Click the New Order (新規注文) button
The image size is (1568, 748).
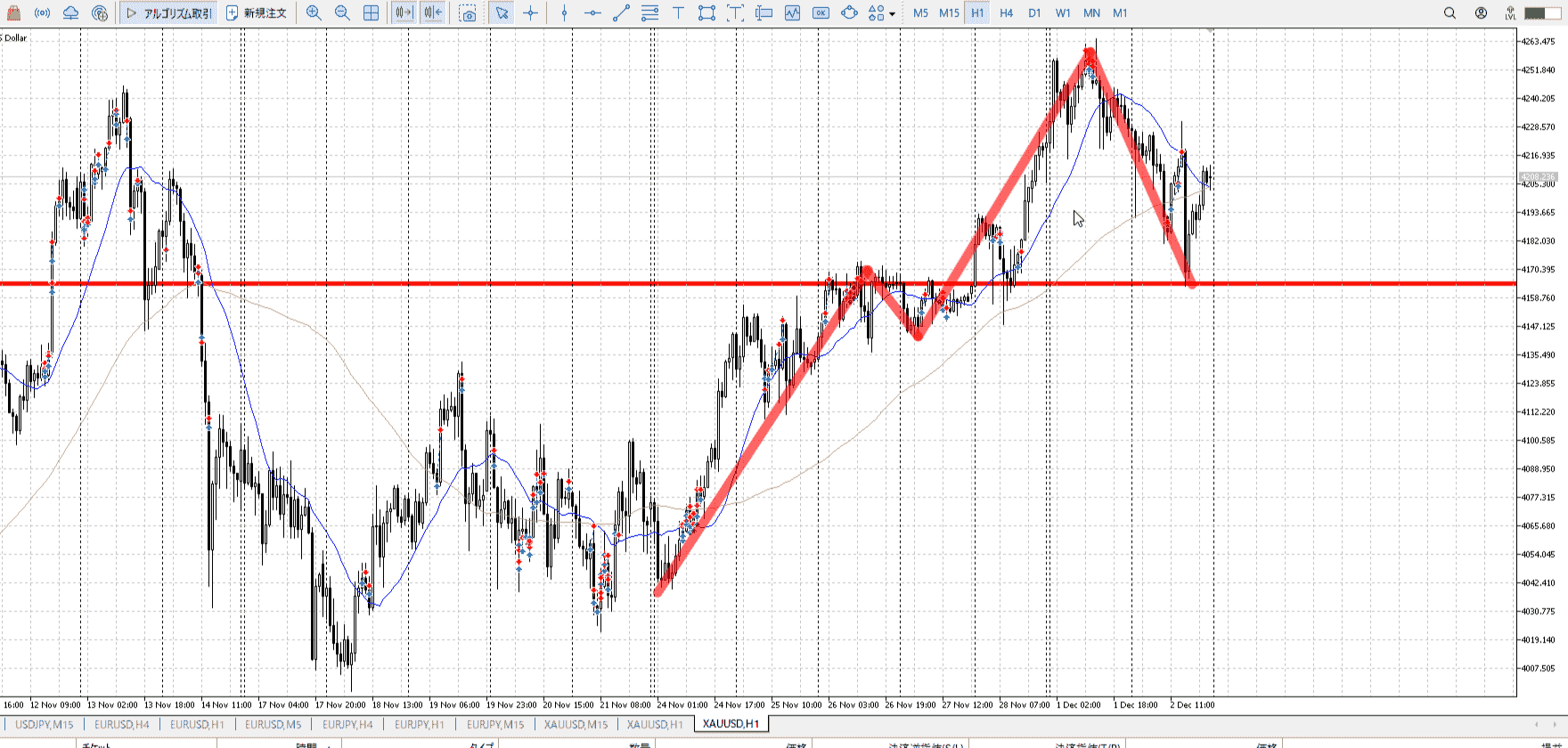click(x=257, y=13)
